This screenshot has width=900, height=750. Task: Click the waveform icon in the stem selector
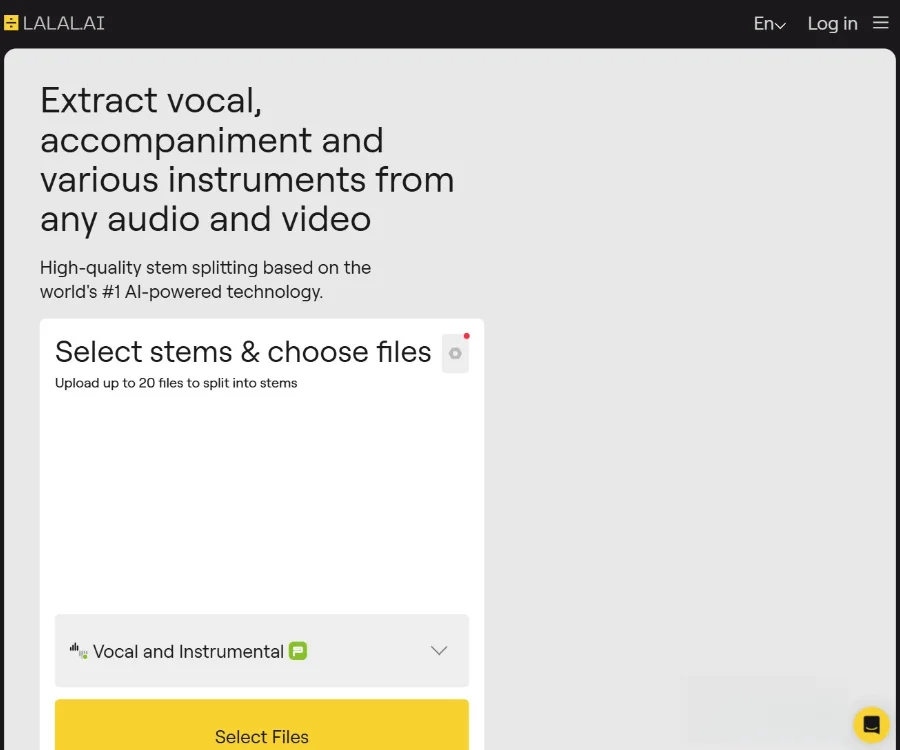77,650
